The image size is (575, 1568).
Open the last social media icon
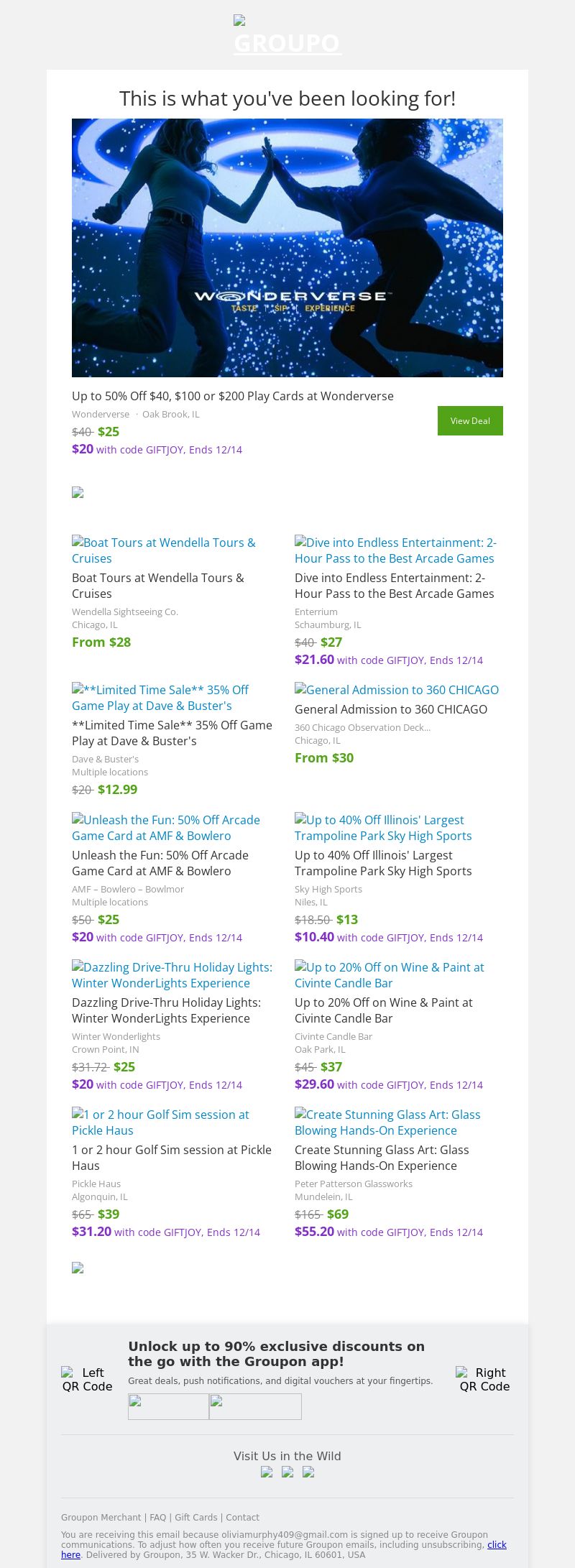[x=308, y=1472]
